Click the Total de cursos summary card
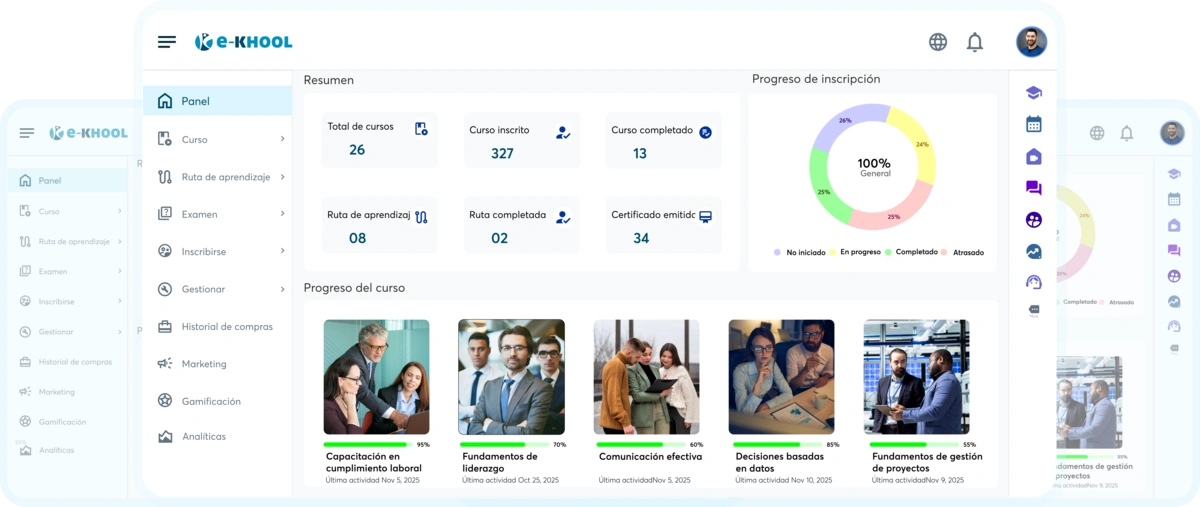 379,138
